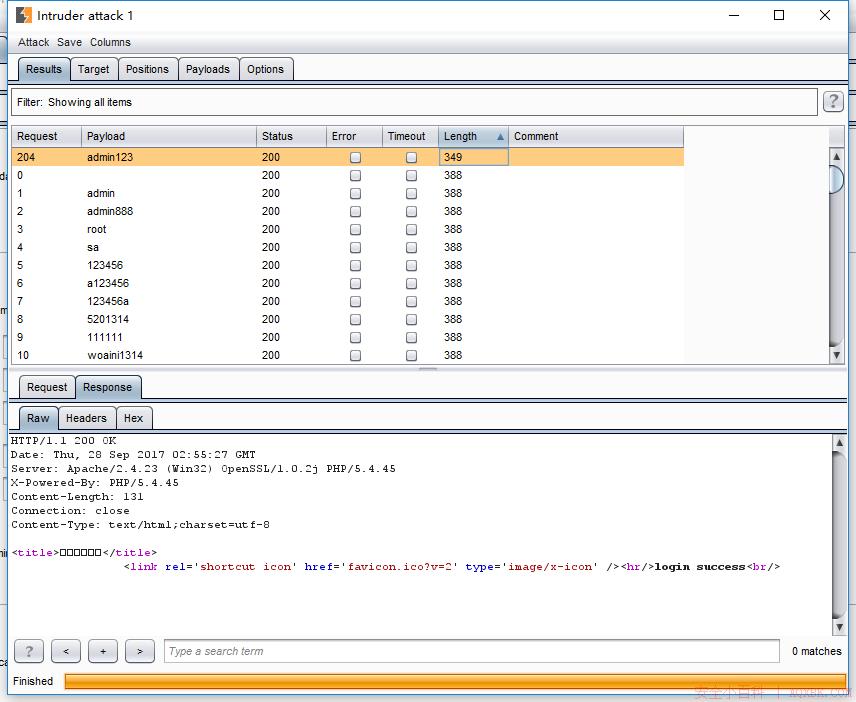This screenshot has width=856, height=702.
Task: Toggle Timeout checkbox for admin123 row
Action: pos(411,157)
